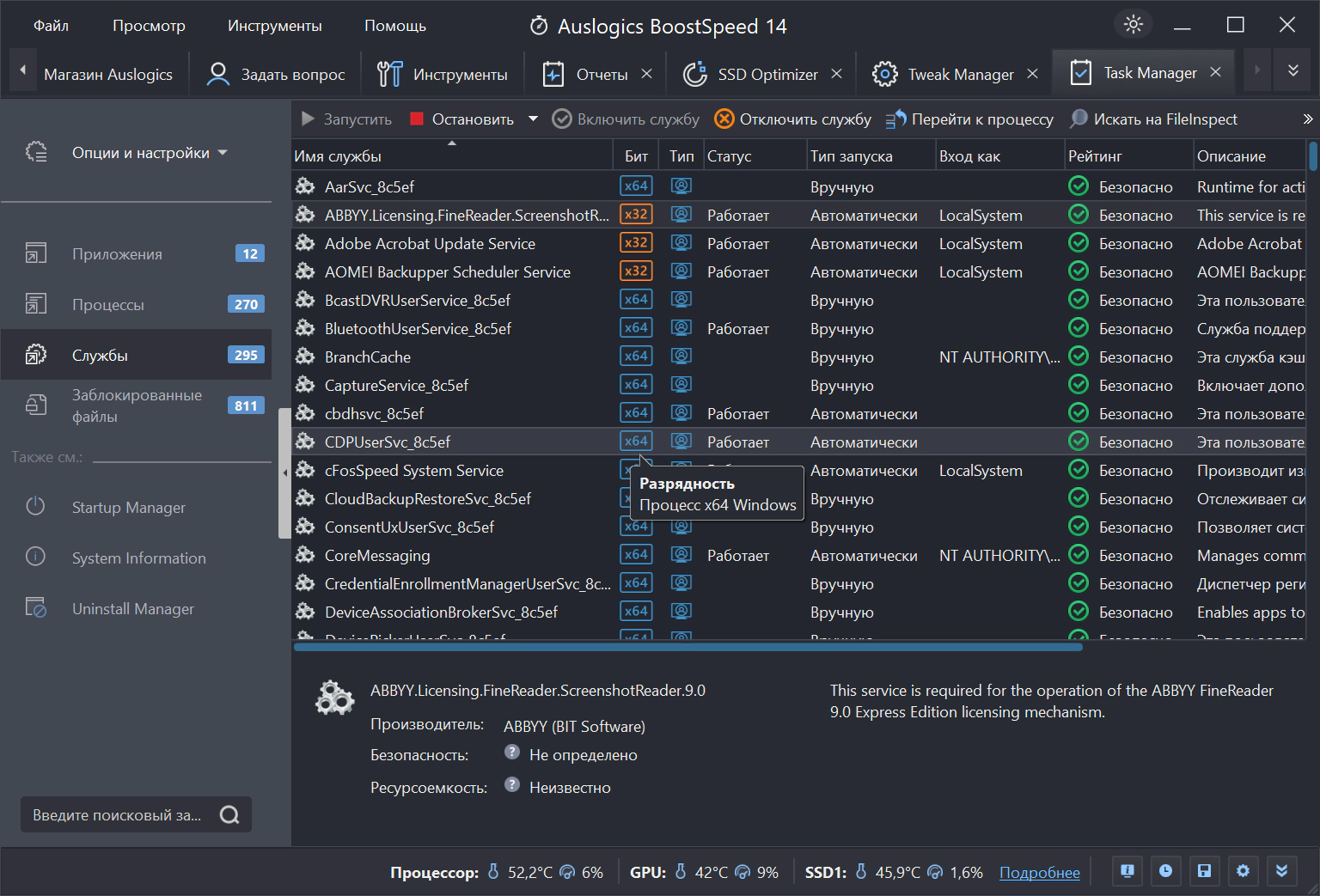Viewport: 1320px width, 896px height.
Task: Click the search input field
Action: [x=118, y=815]
